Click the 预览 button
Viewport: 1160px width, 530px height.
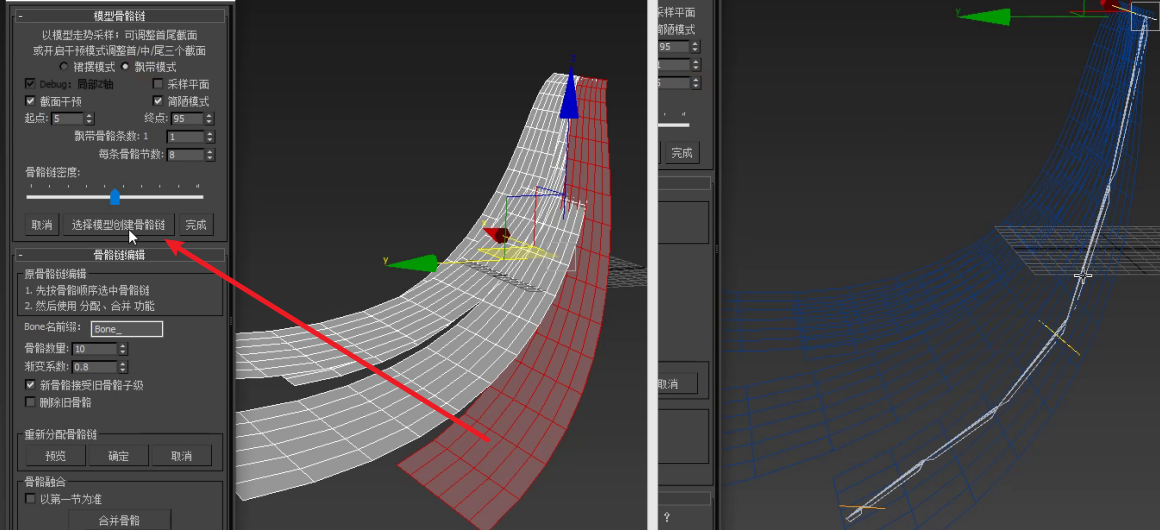coord(55,456)
